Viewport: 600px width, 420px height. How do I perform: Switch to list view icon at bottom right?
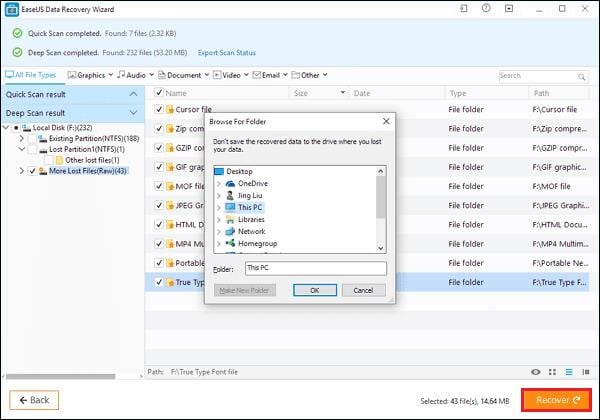pos(570,372)
